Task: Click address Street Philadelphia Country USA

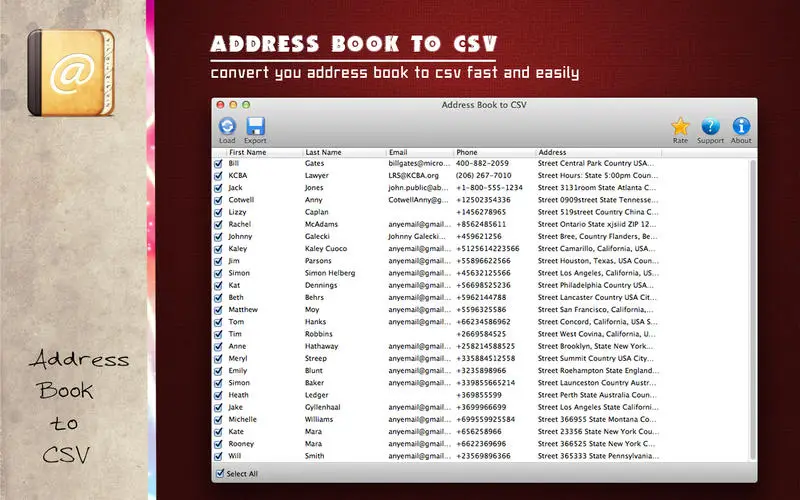Action: [595, 285]
